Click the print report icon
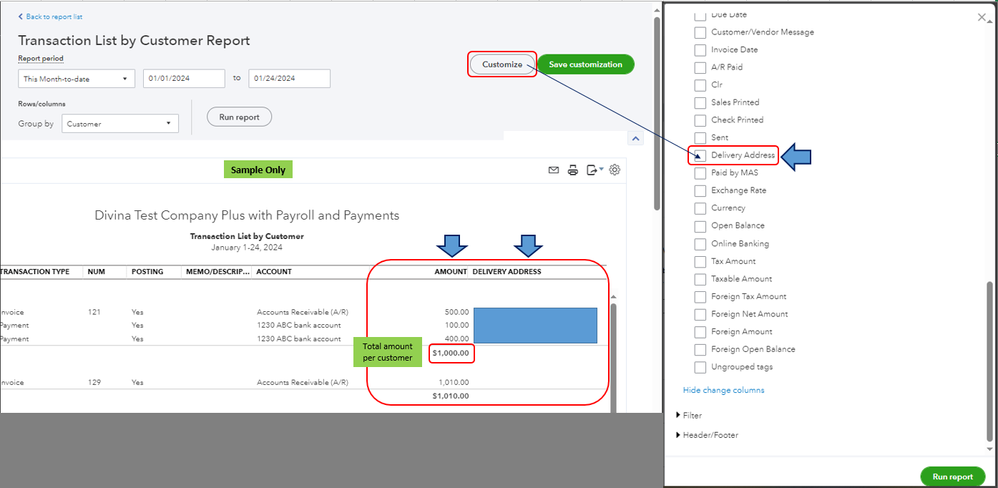Viewport: 998px width, 488px height. [573, 170]
